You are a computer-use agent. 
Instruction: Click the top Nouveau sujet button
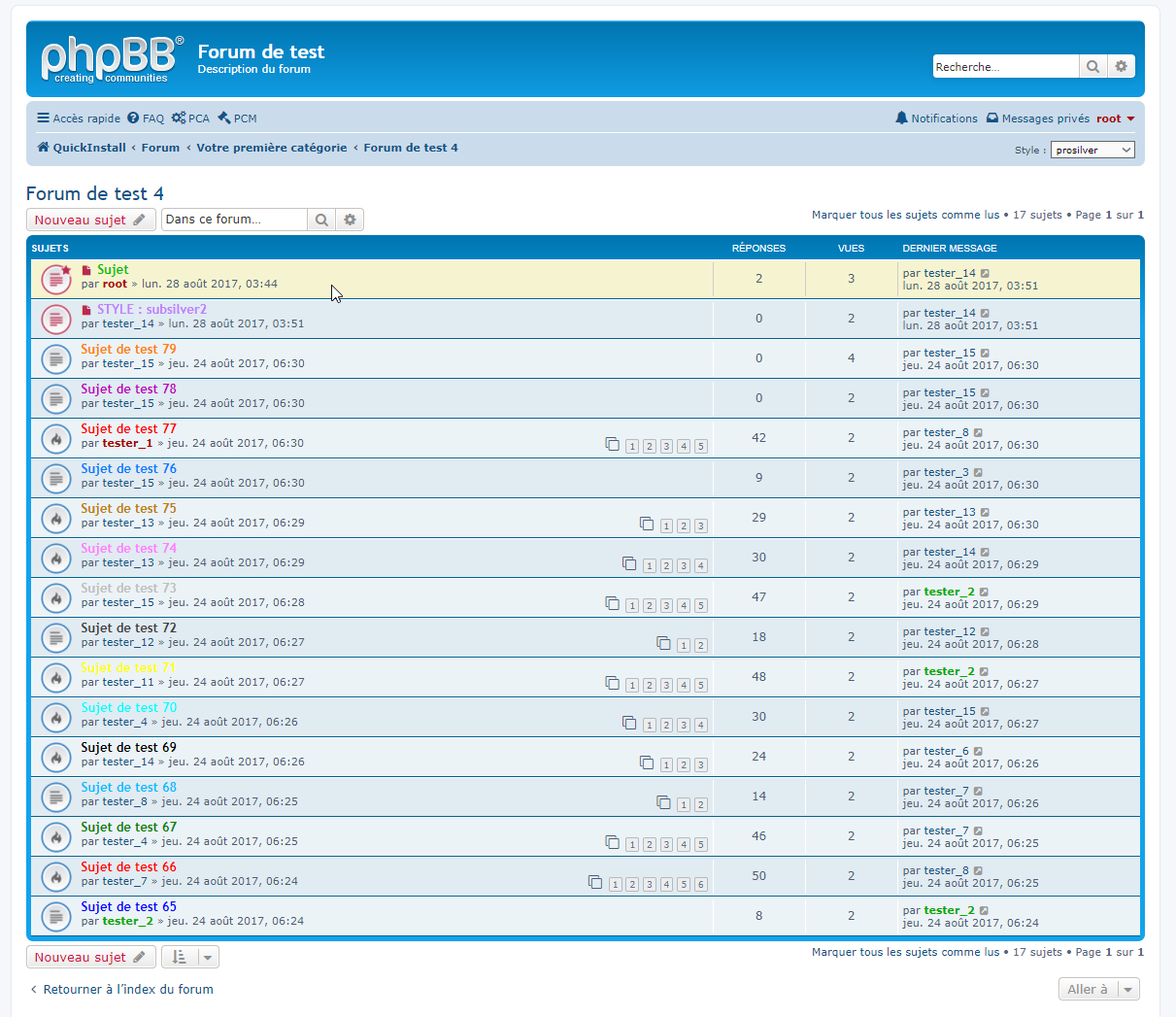coord(90,220)
